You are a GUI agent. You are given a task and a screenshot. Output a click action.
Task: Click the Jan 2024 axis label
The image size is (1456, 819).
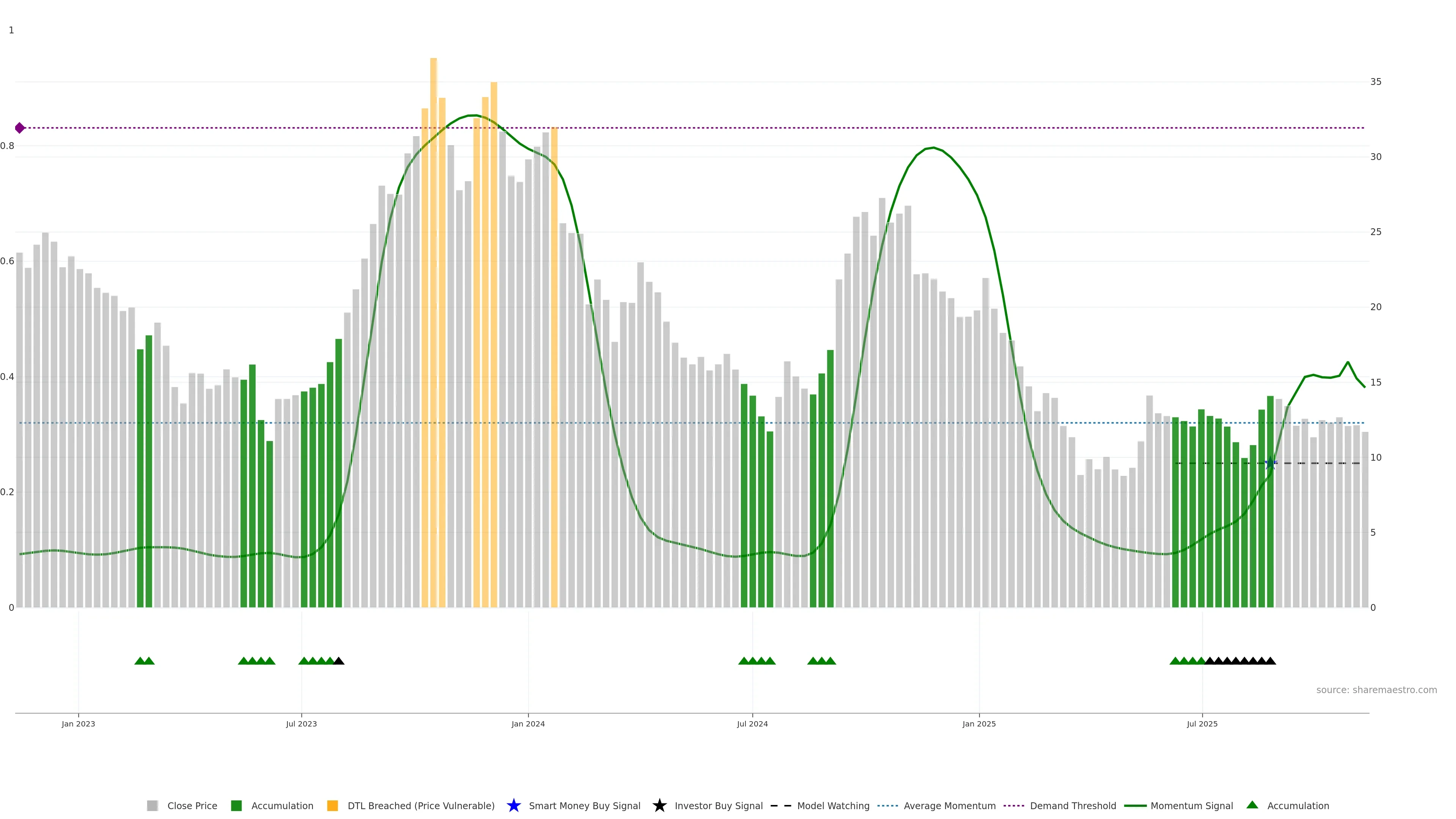[528, 723]
